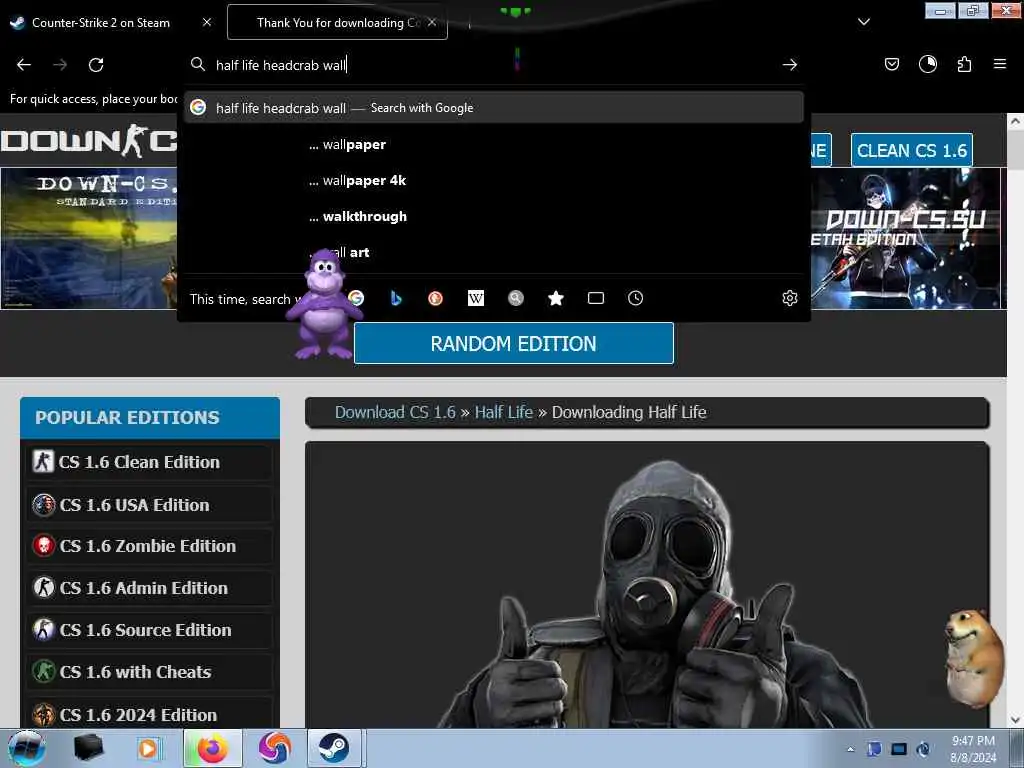
Task: Search with DuckDuckGo one-off icon
Action: coord(436,298)
